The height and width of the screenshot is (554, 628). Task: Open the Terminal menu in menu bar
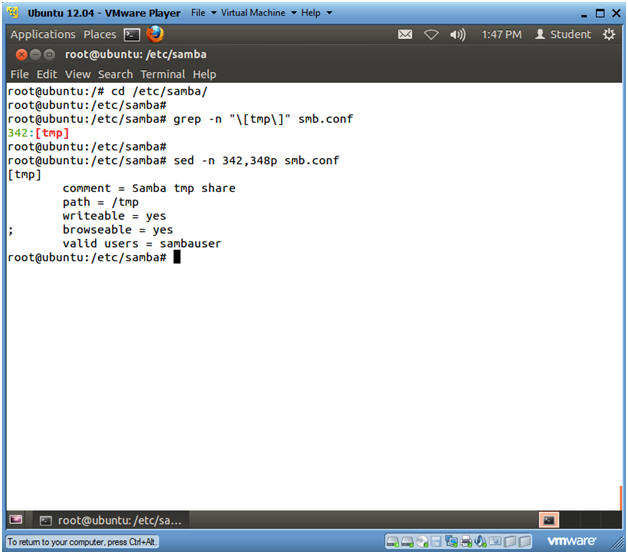point(163,74)
